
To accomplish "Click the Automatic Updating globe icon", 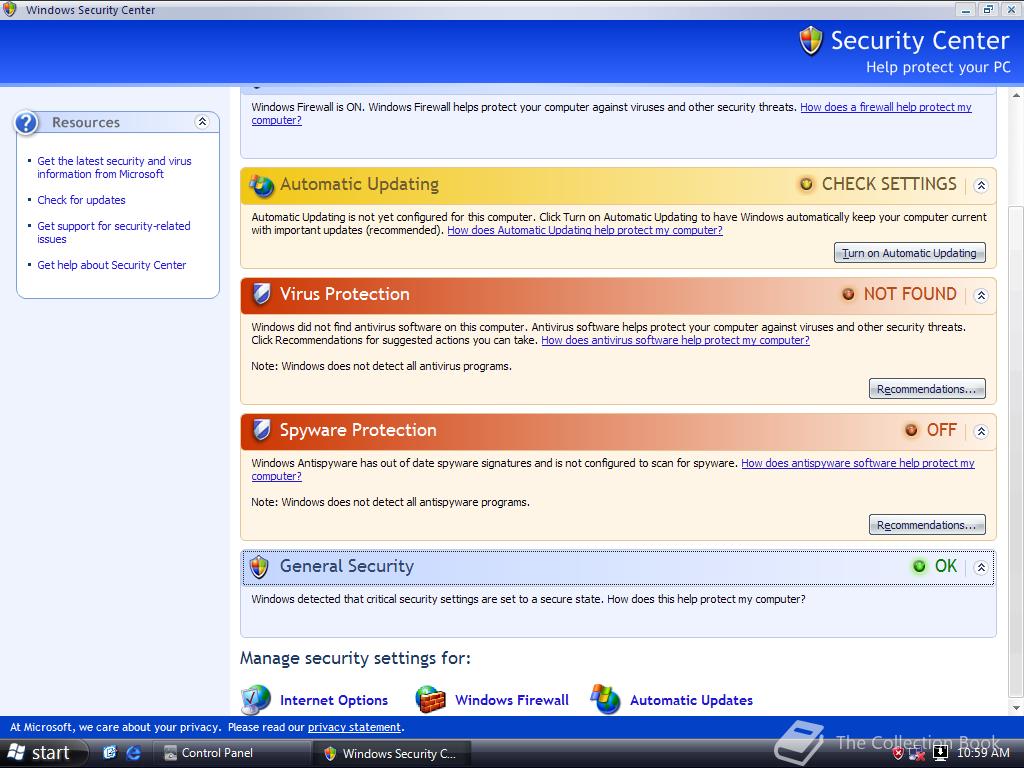I will (x=262, y=185).
